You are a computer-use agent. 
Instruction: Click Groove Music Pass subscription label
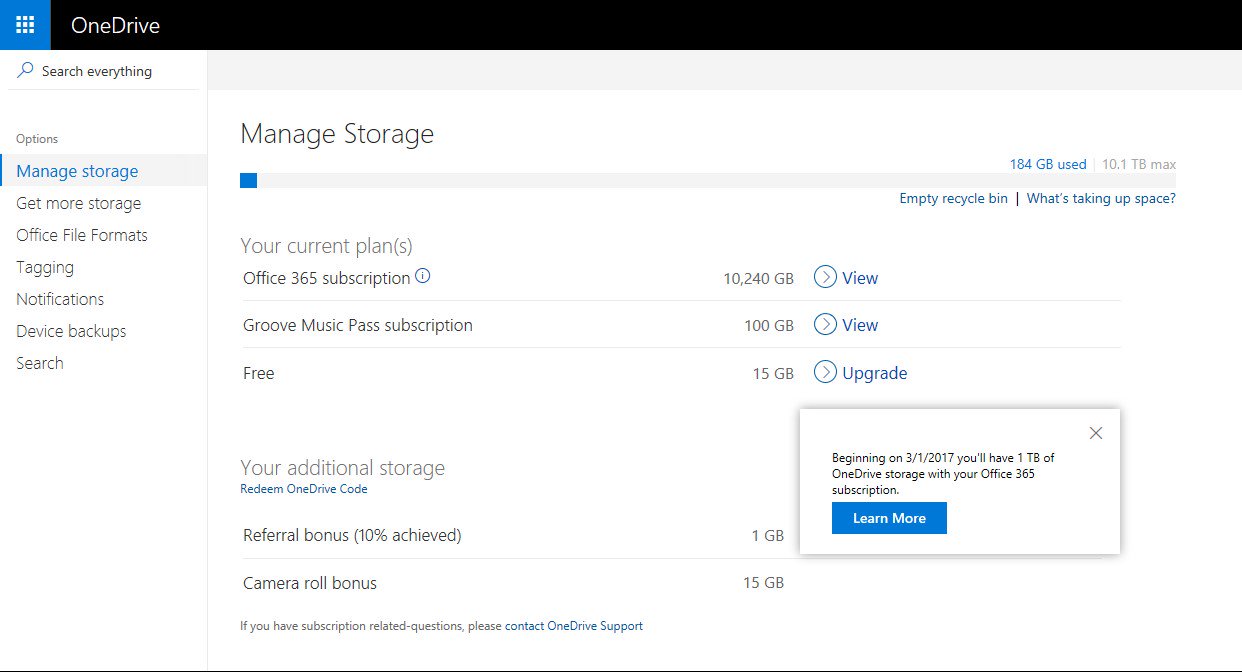coord(358,325)
